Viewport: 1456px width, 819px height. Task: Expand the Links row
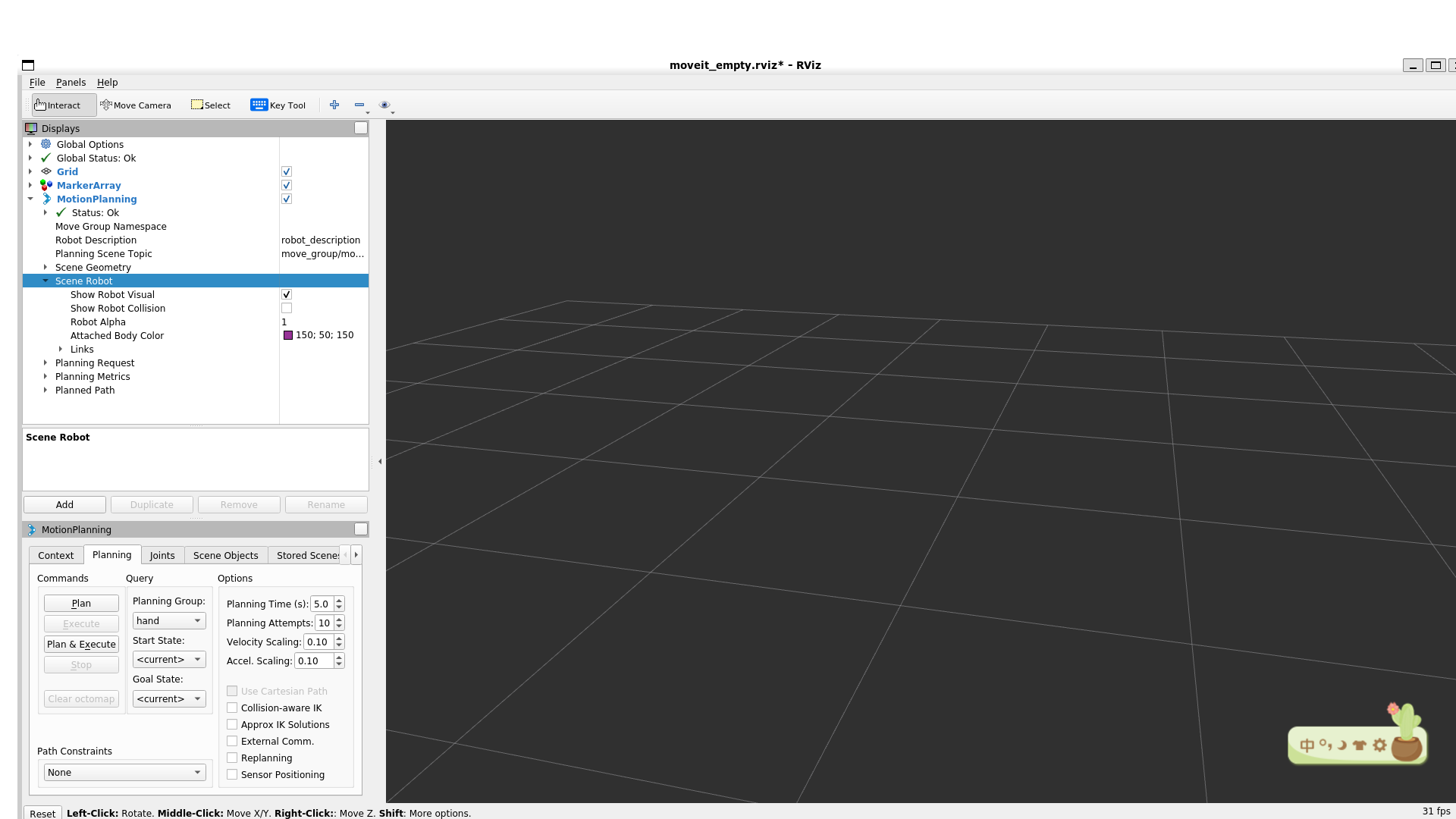[x=61, y=349]
